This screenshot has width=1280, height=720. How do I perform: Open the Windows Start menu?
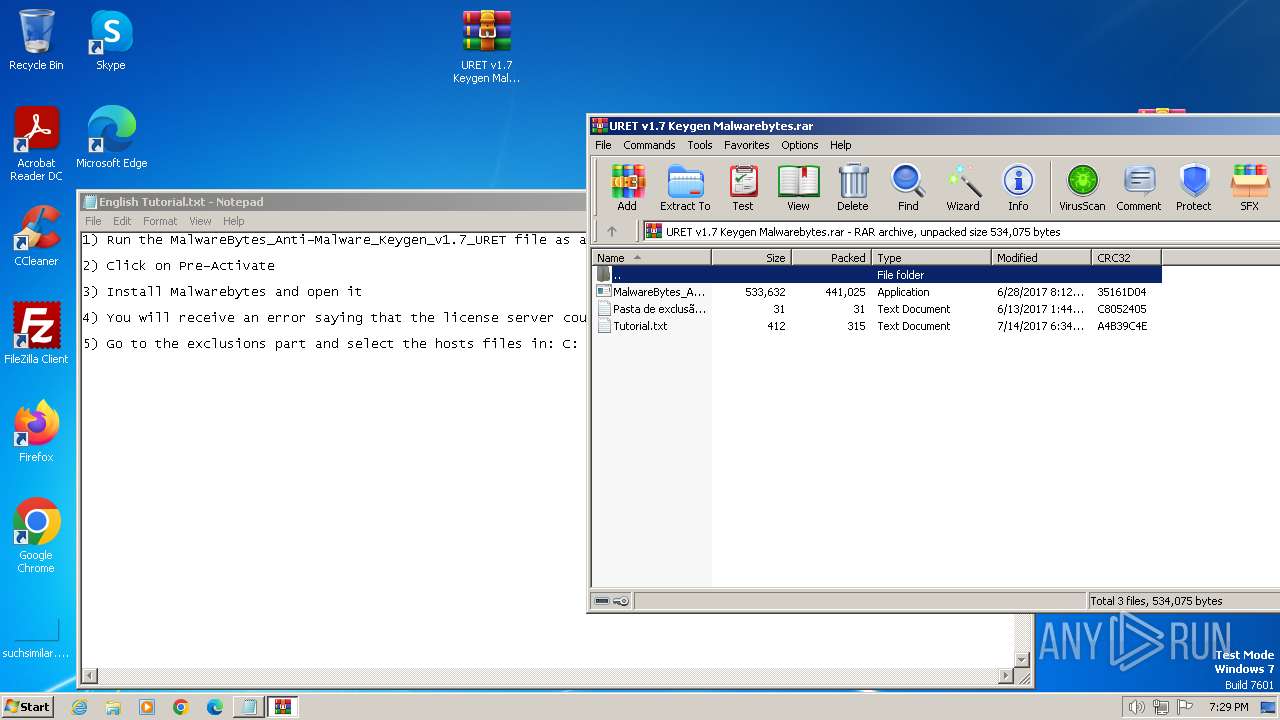click(x=27, y=707)
